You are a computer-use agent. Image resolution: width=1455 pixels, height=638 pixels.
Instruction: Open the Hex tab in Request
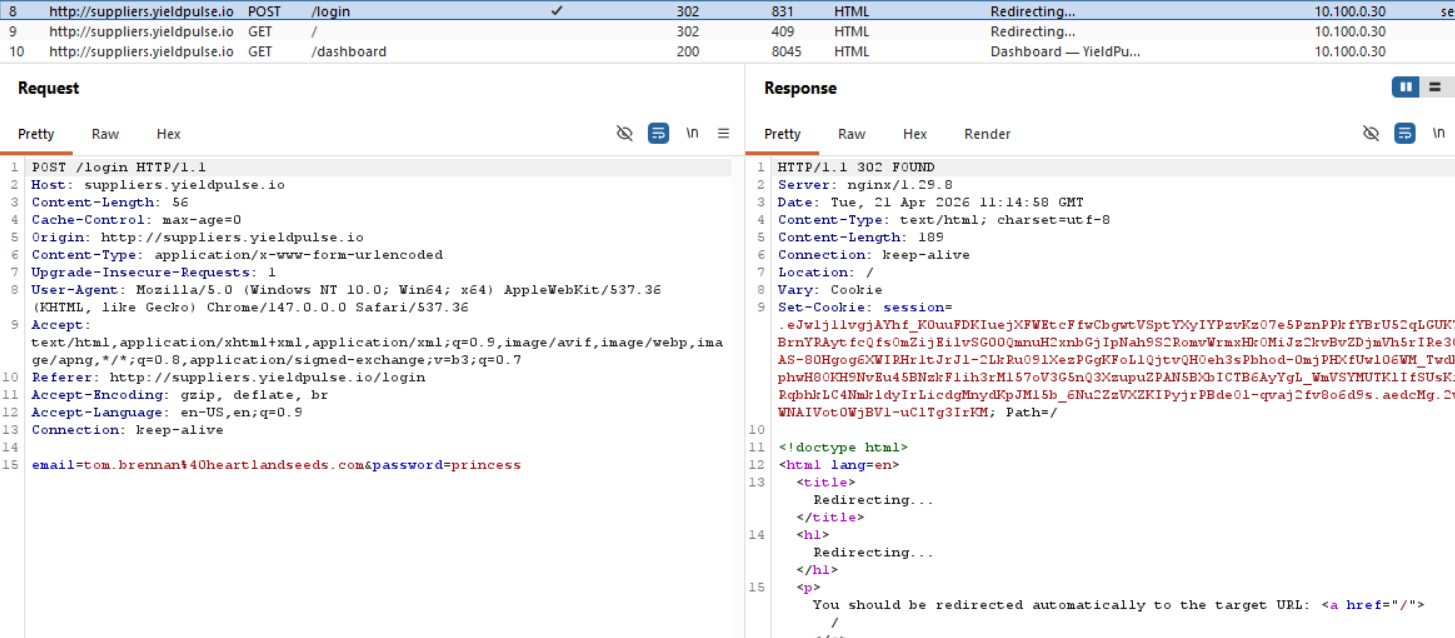pyautogui.click(x=168, y=134)
